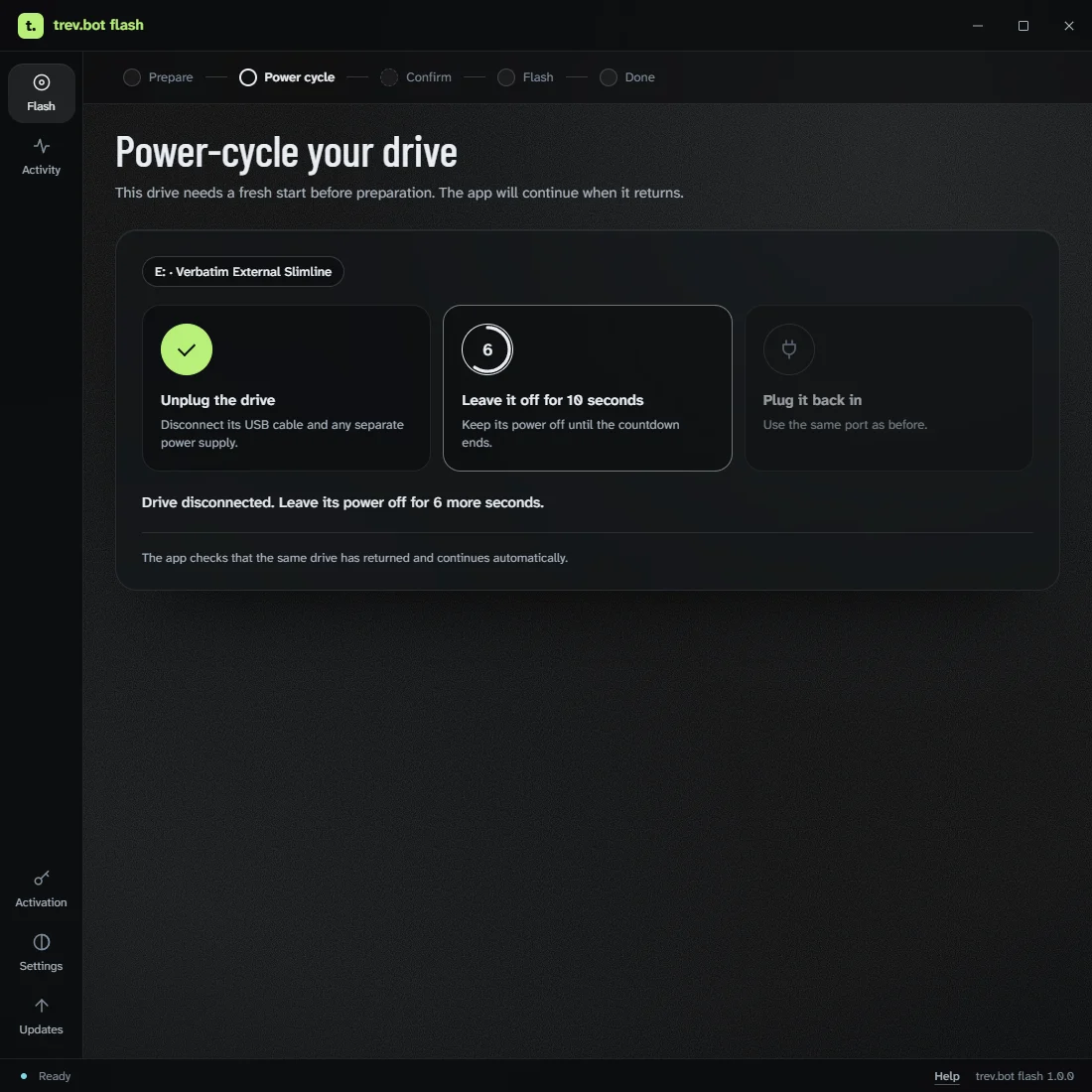Open the Settings sidebar section

click(x=41, y=953)
